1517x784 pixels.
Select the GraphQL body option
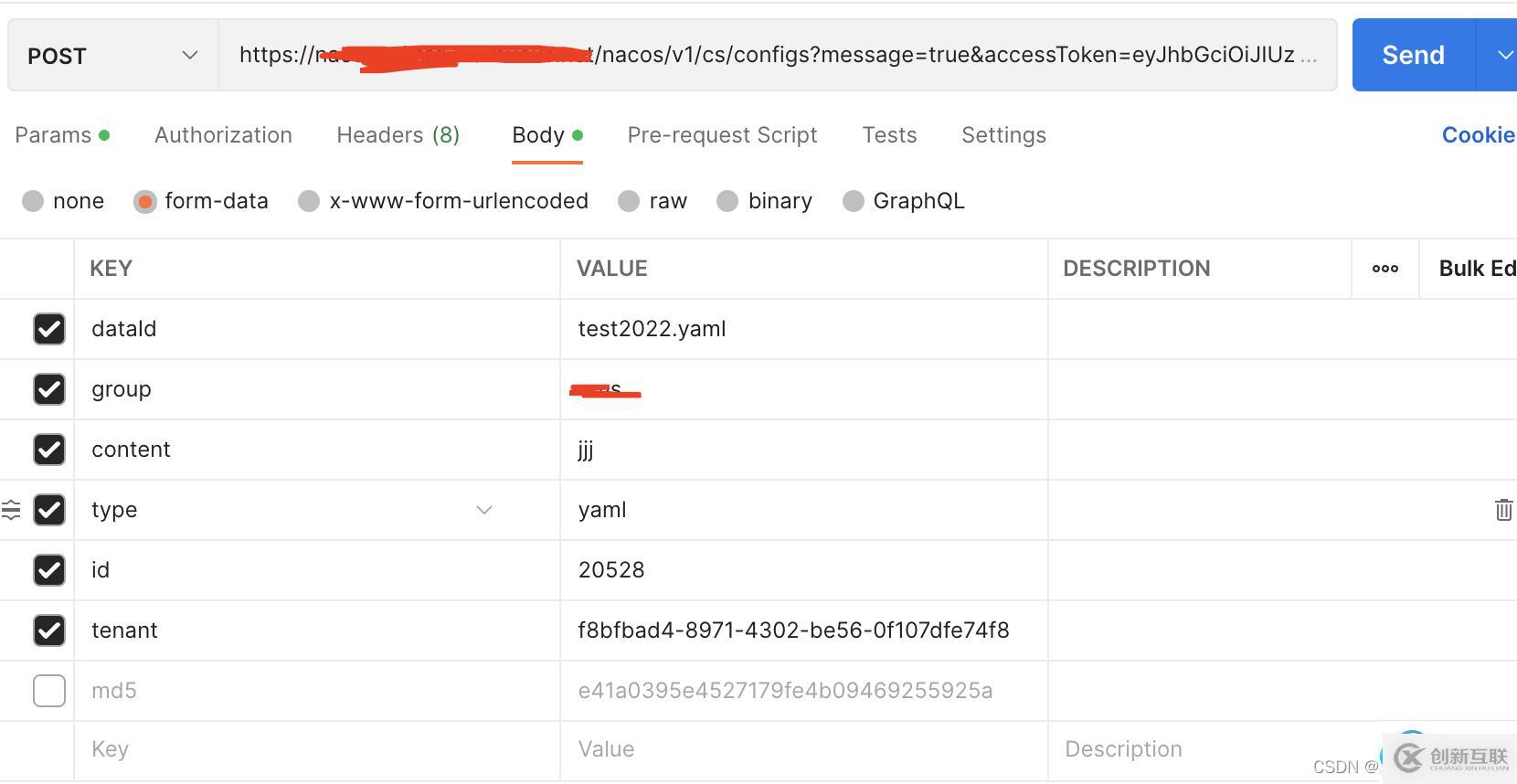coord(853,201)
